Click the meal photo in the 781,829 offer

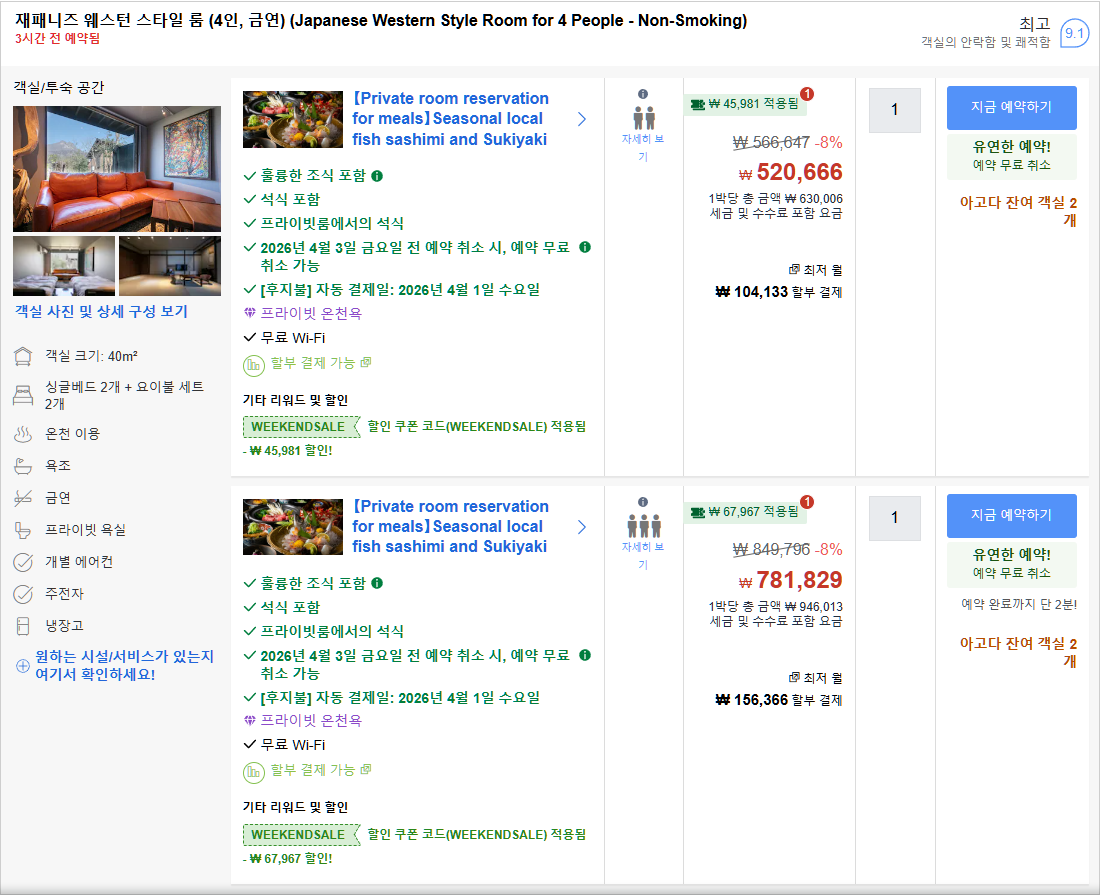pos(293,527)
